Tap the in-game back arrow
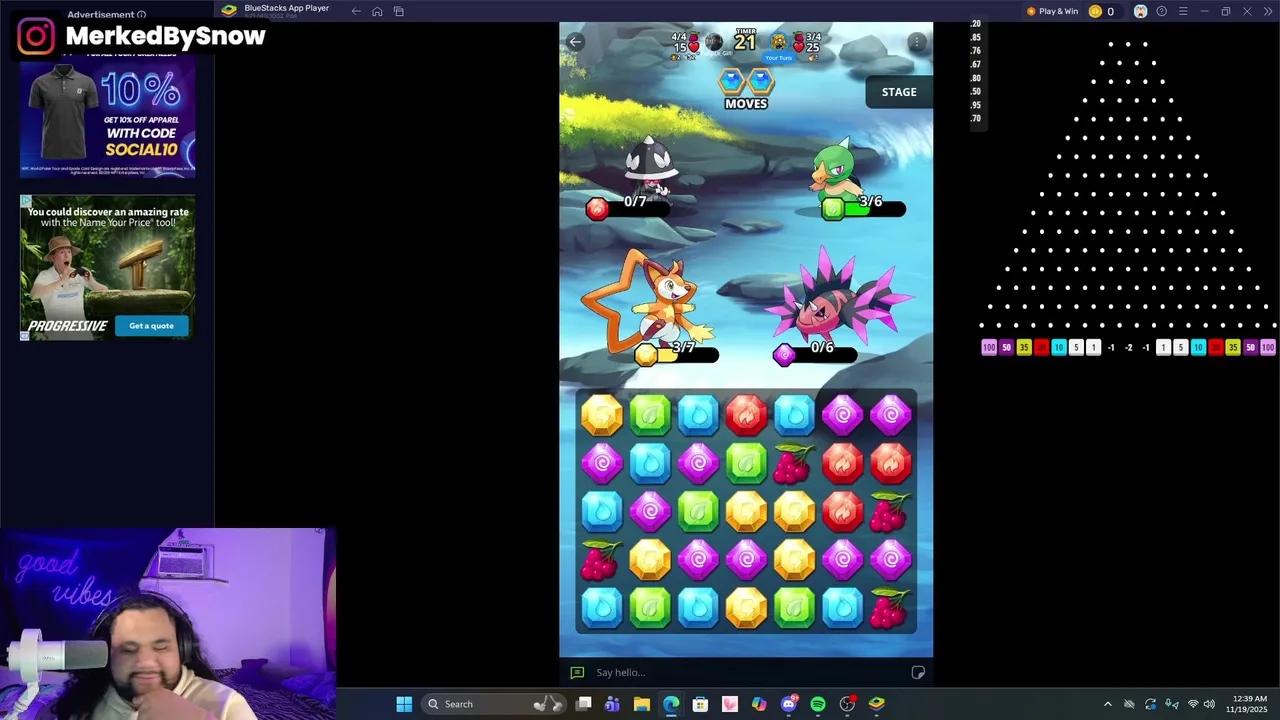 (x=575, y=42)
